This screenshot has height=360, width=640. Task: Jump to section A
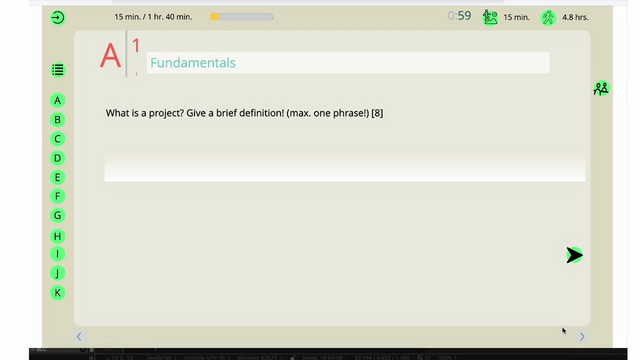58,100
